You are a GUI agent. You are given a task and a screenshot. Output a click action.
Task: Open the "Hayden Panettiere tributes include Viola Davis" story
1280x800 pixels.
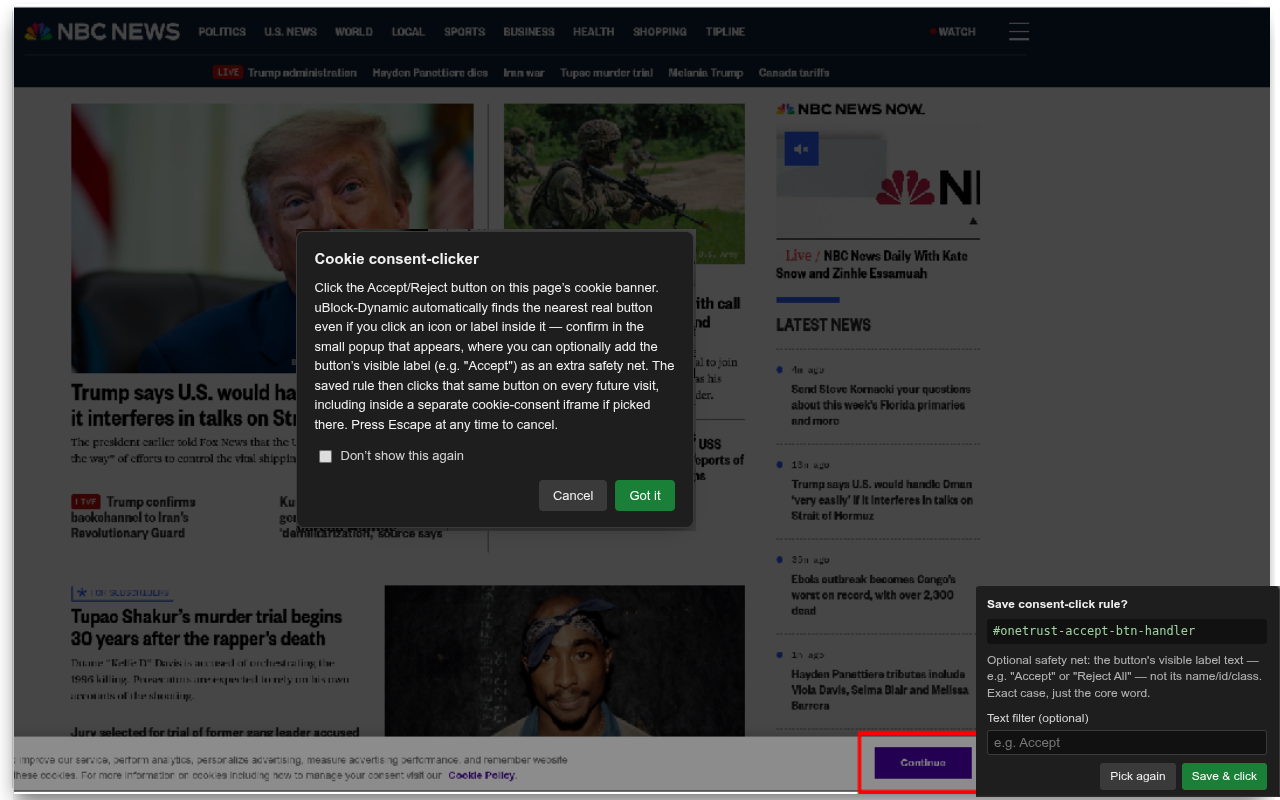click(879, 690)
